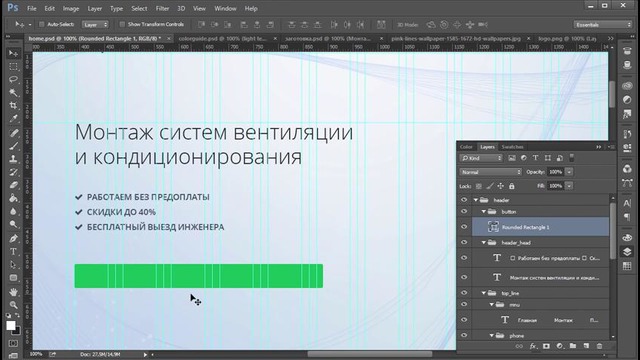Link layers icon in Layers panel
The width and height of the screenshot is (640, 360).
(519, 346)
